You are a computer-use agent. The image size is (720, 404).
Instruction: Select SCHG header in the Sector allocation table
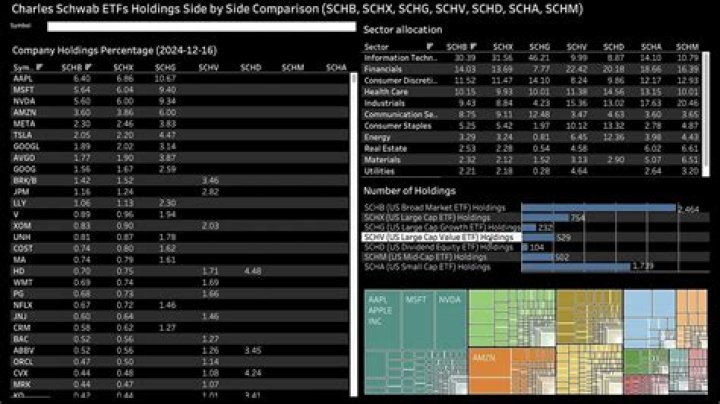click(540, 46)
